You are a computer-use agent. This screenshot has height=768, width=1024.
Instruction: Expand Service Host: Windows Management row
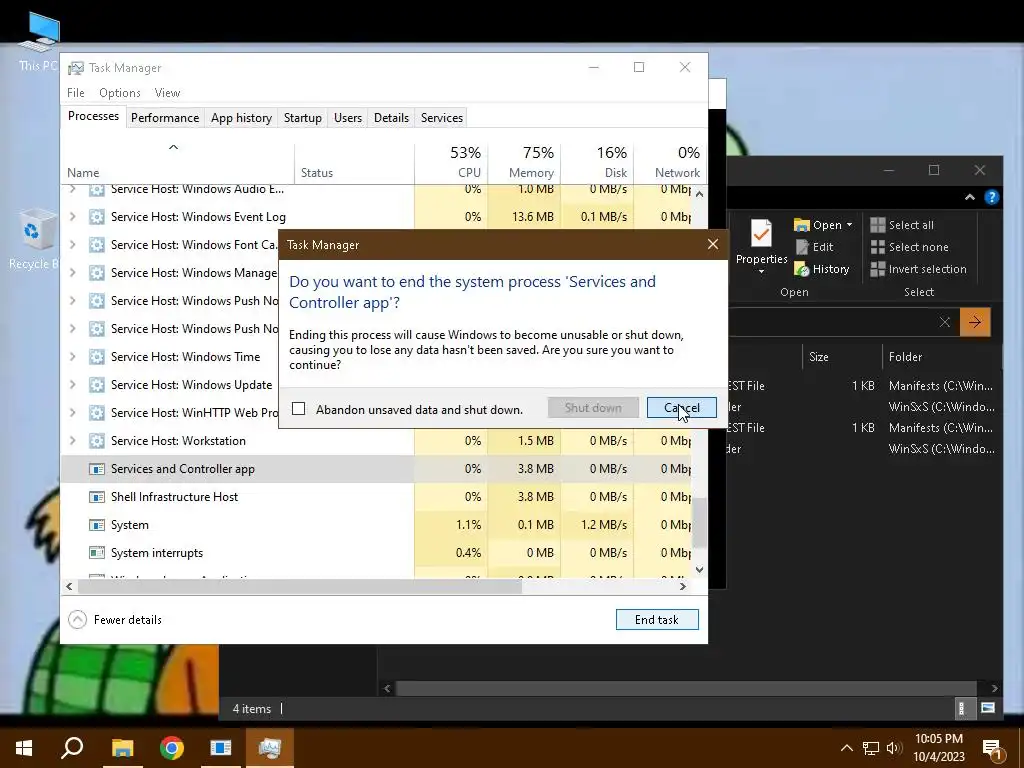coord(72,272)
